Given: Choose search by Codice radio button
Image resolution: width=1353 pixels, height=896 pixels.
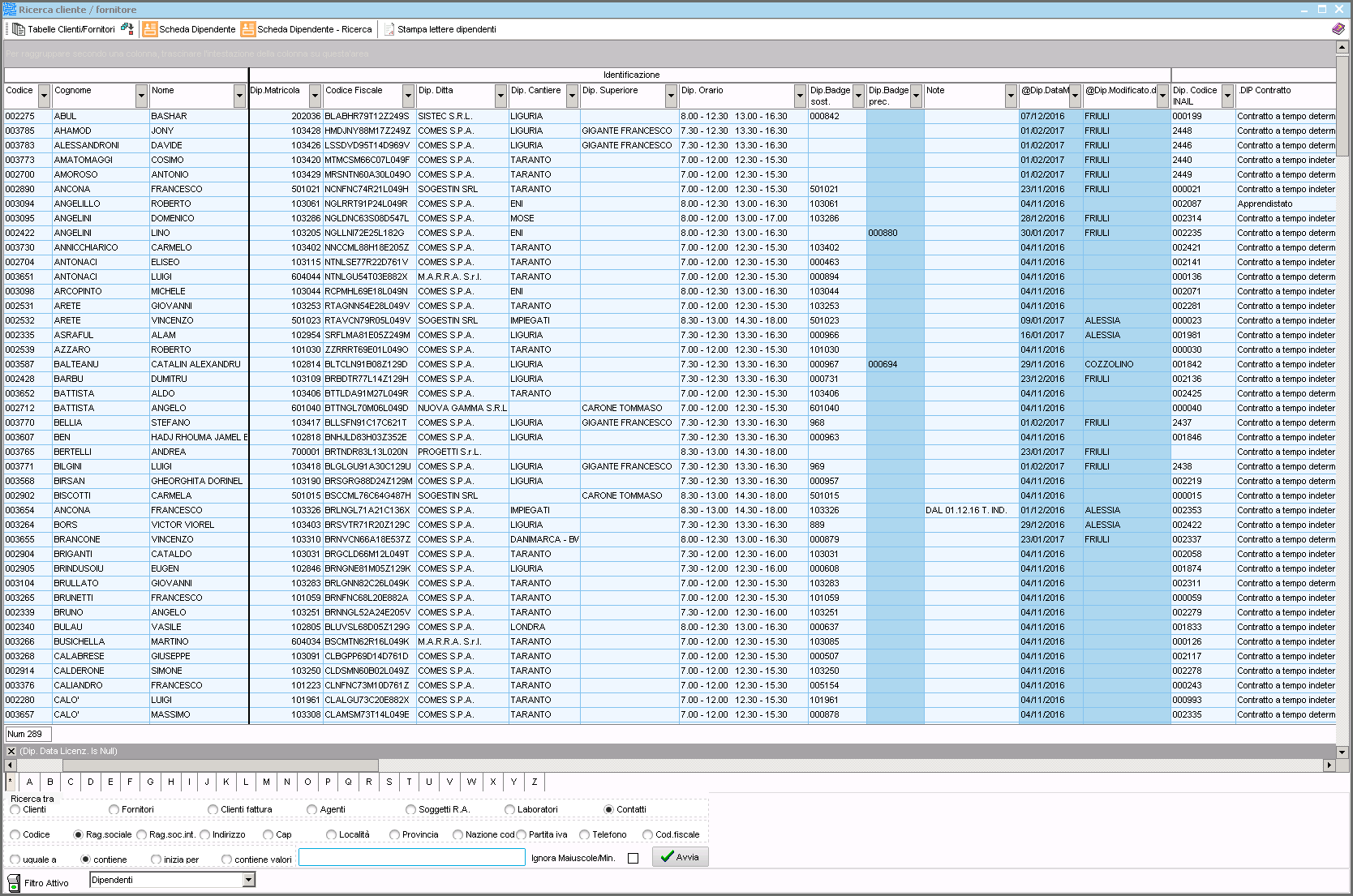Looking at the screenshot, I should pos(15,834).
